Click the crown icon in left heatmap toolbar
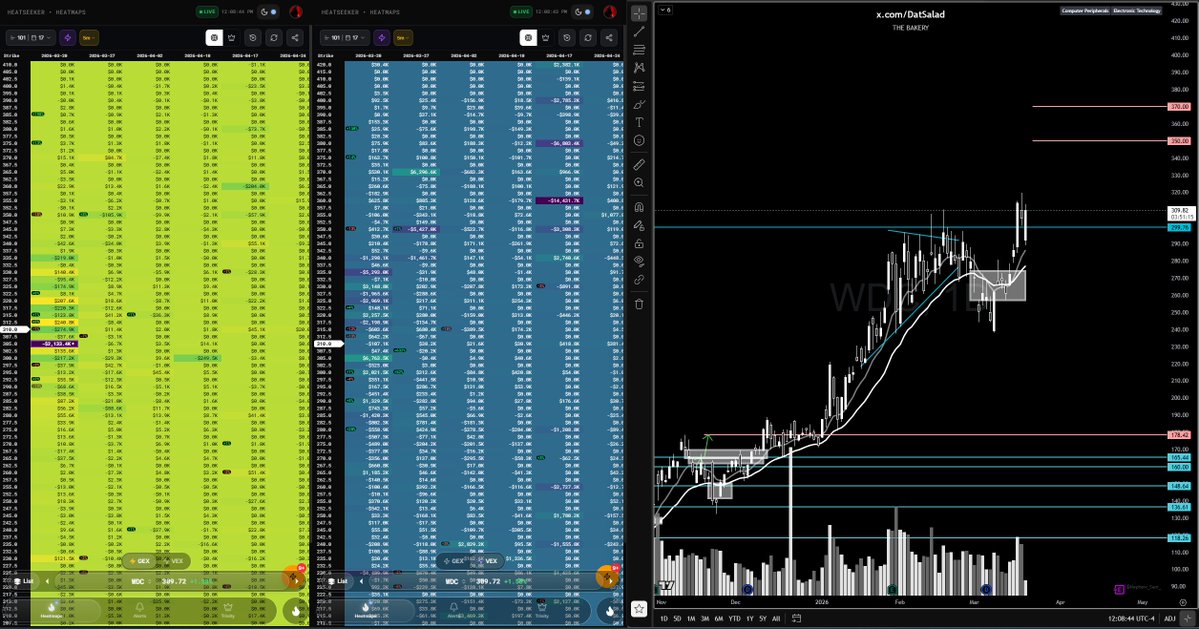This screenshot has height=629, width=1199. pyautogui.click(x=232, y=37)
